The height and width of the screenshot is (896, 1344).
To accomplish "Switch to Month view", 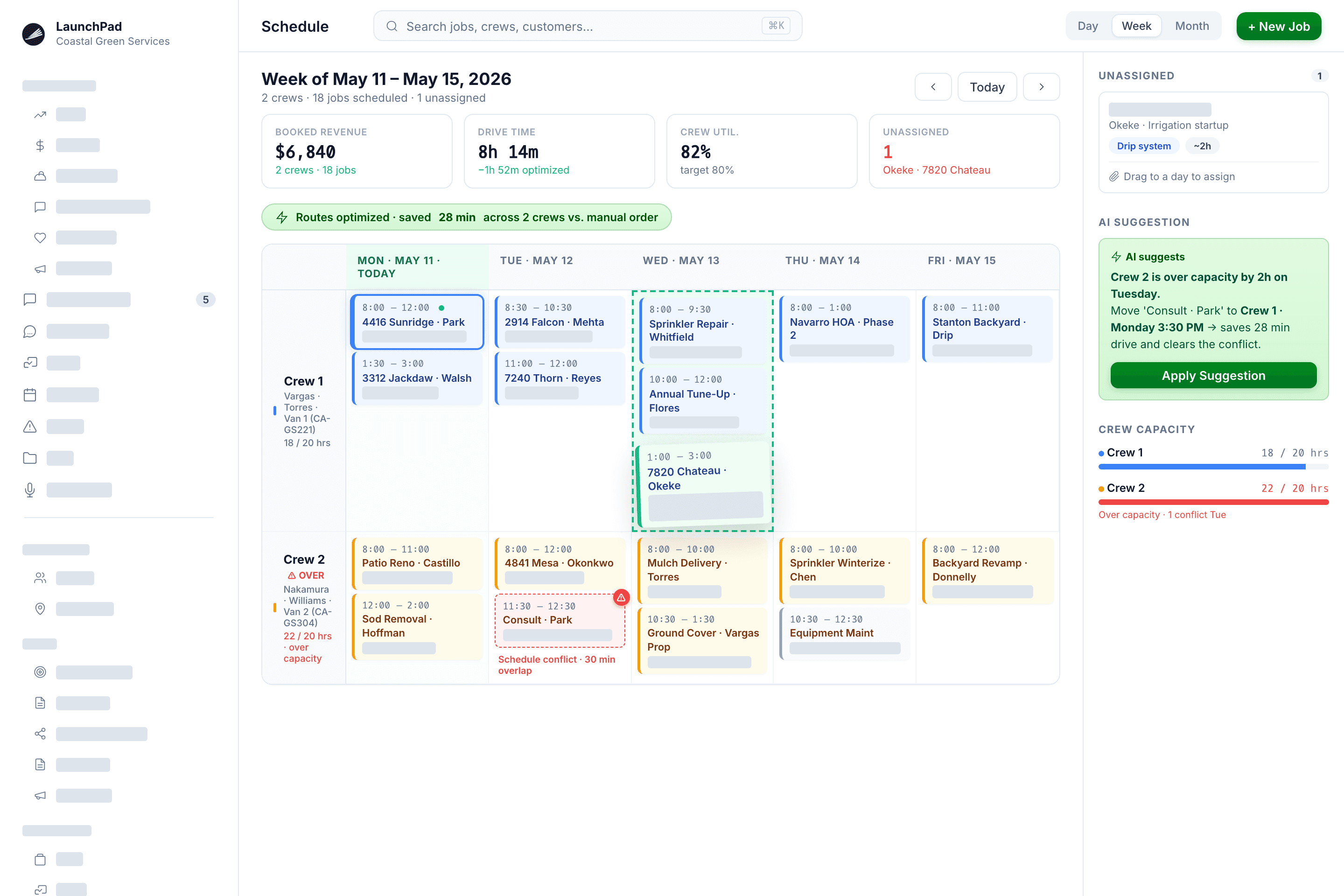I will (x=1191, y=26).
